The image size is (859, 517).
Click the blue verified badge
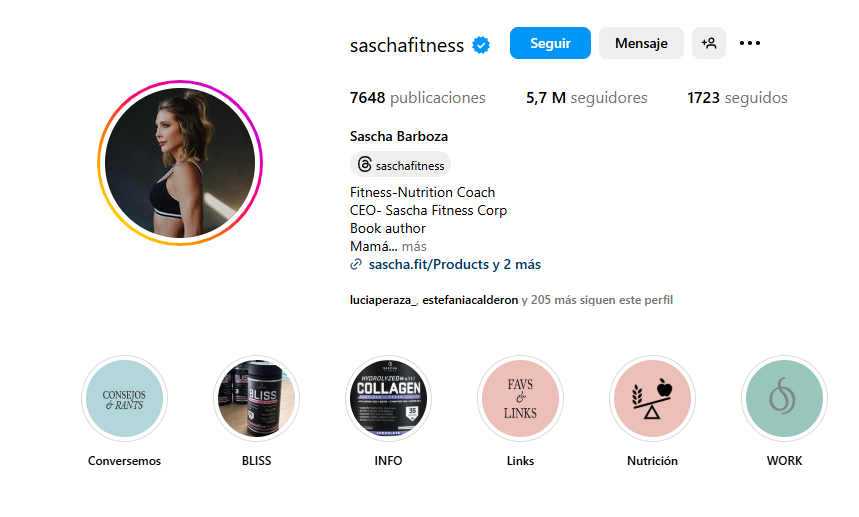pyautogui.click(x=481, y=45)
